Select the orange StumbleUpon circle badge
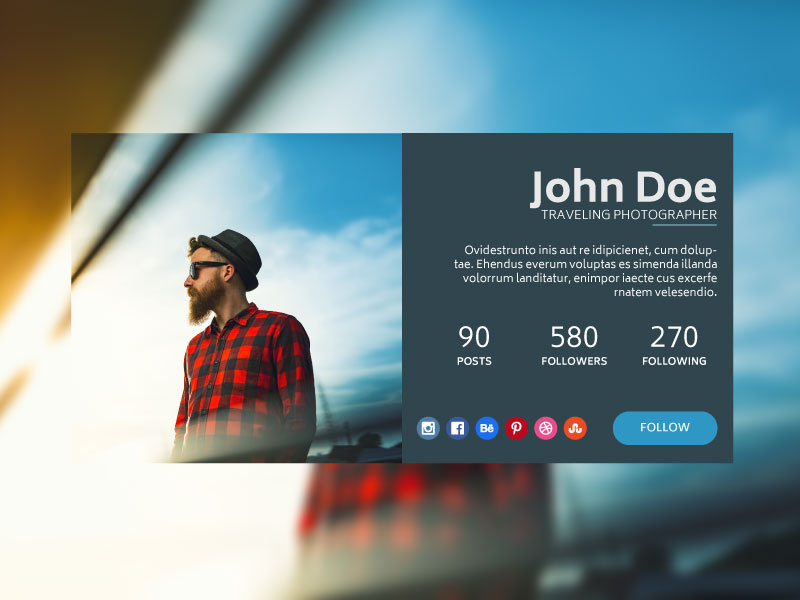Image resolution: width=800 pixels, height=600 pixels. (574, 428)
